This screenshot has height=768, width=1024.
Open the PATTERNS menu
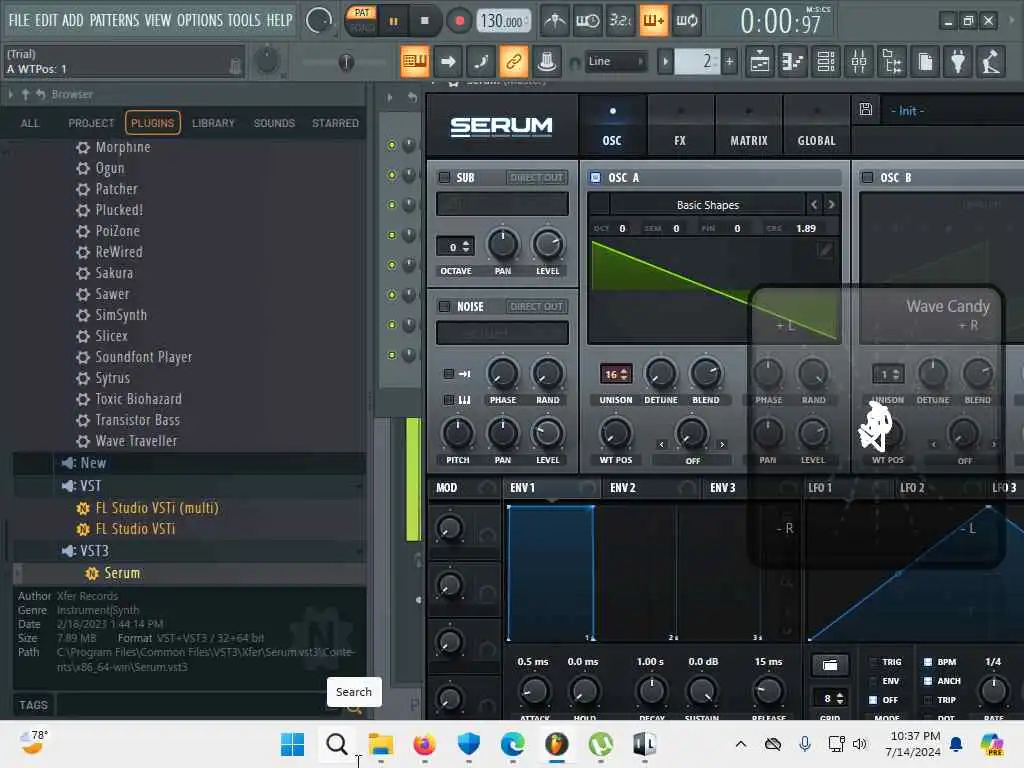pyautogui.click(x=114, y=20)
